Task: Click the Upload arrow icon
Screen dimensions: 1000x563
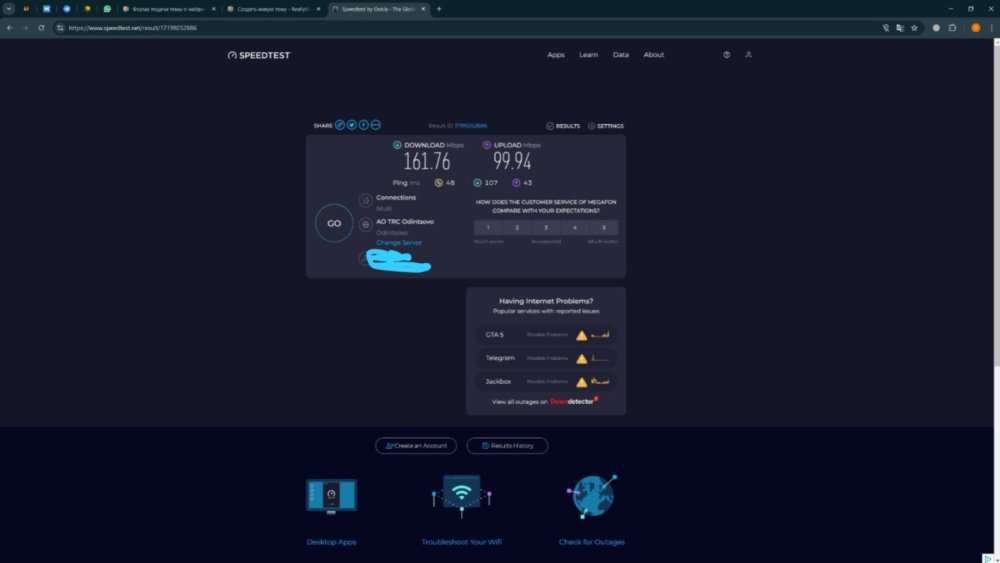Action: click(x=487, y=145)
